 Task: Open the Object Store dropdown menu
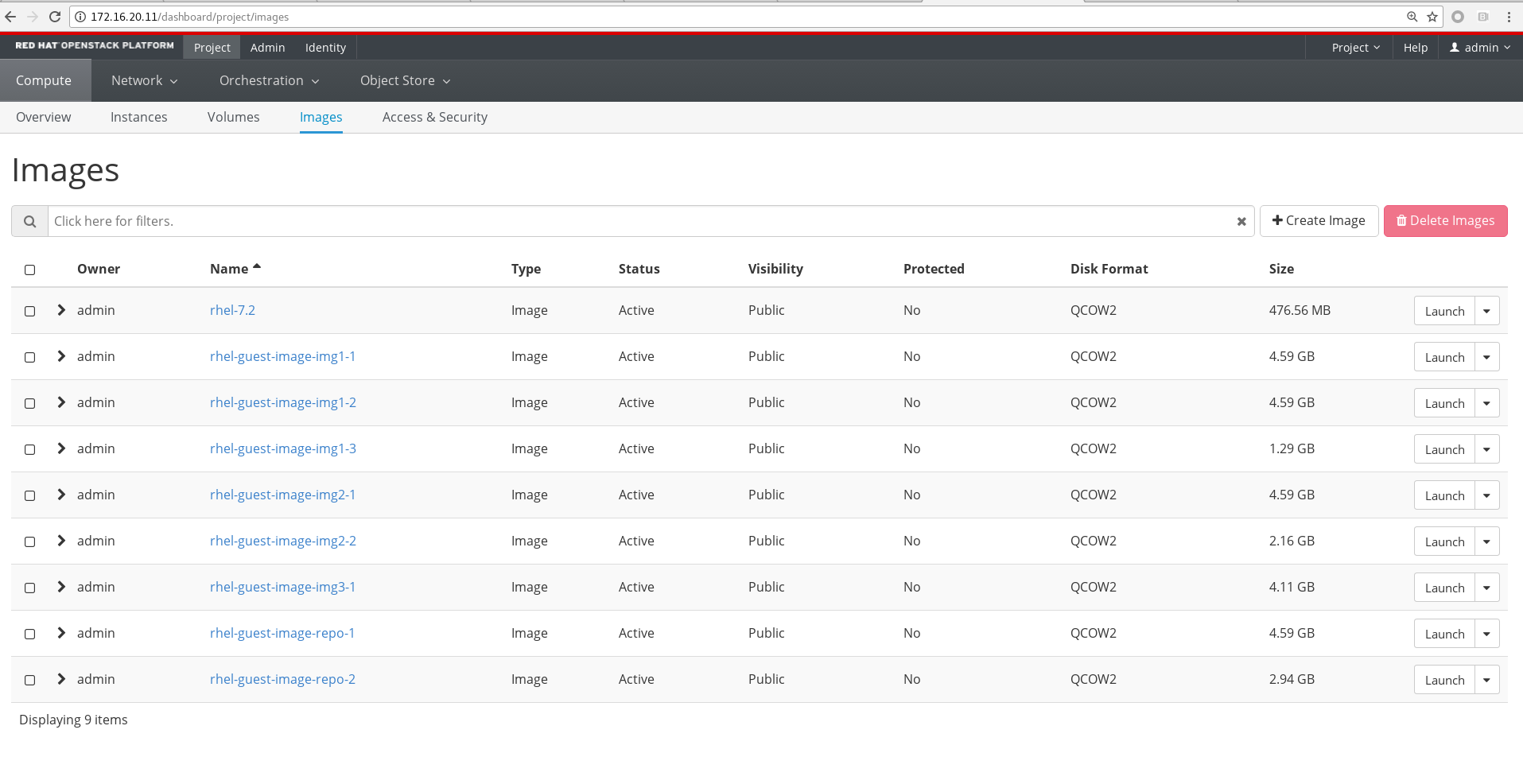tap(405, 80)
